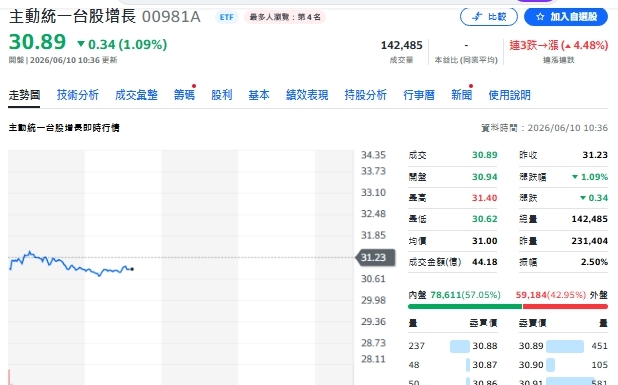
Task: Click large price 30.89 in header
Action: point(37,42)
